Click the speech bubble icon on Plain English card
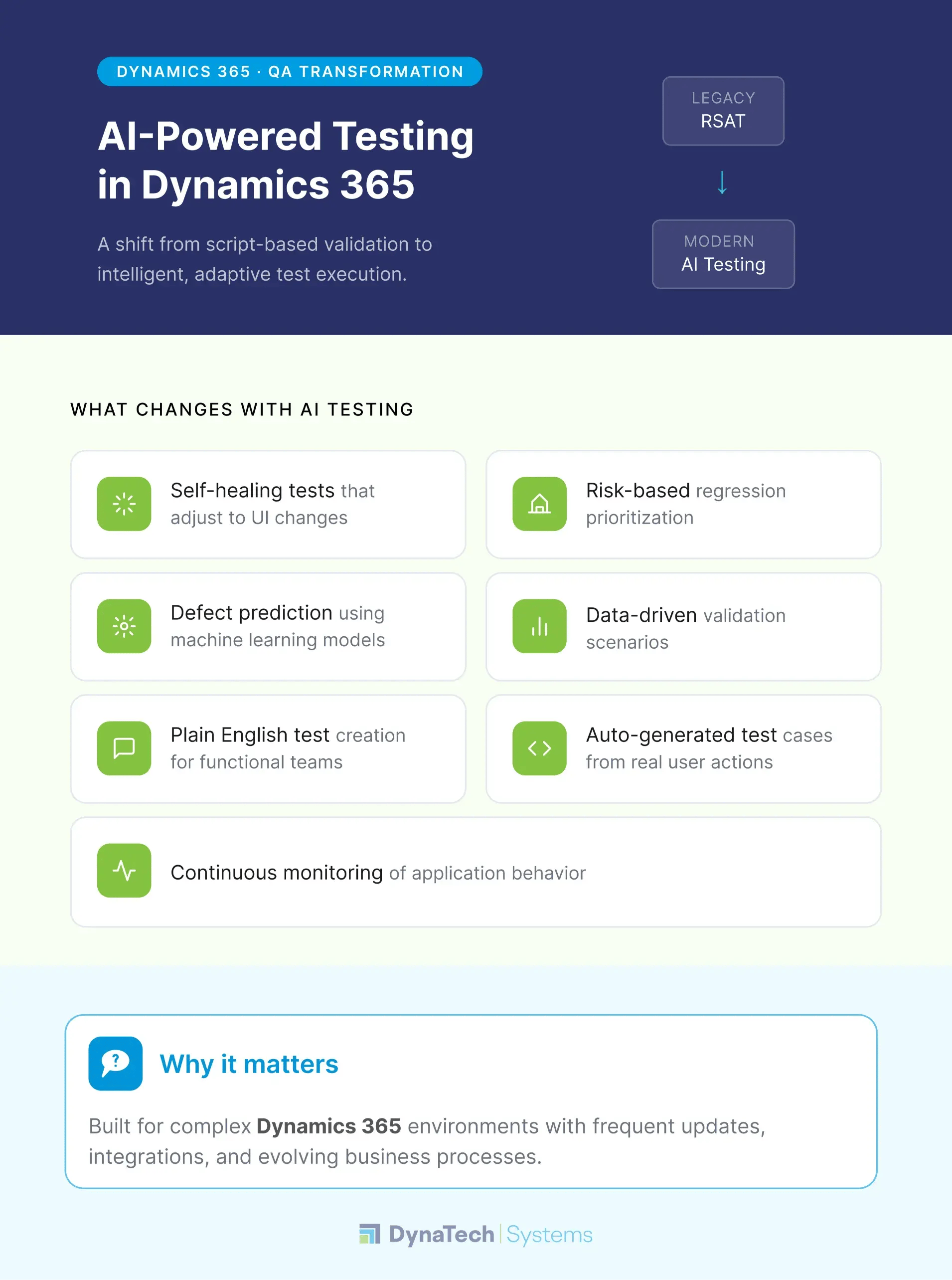 (x=124, y=748)
